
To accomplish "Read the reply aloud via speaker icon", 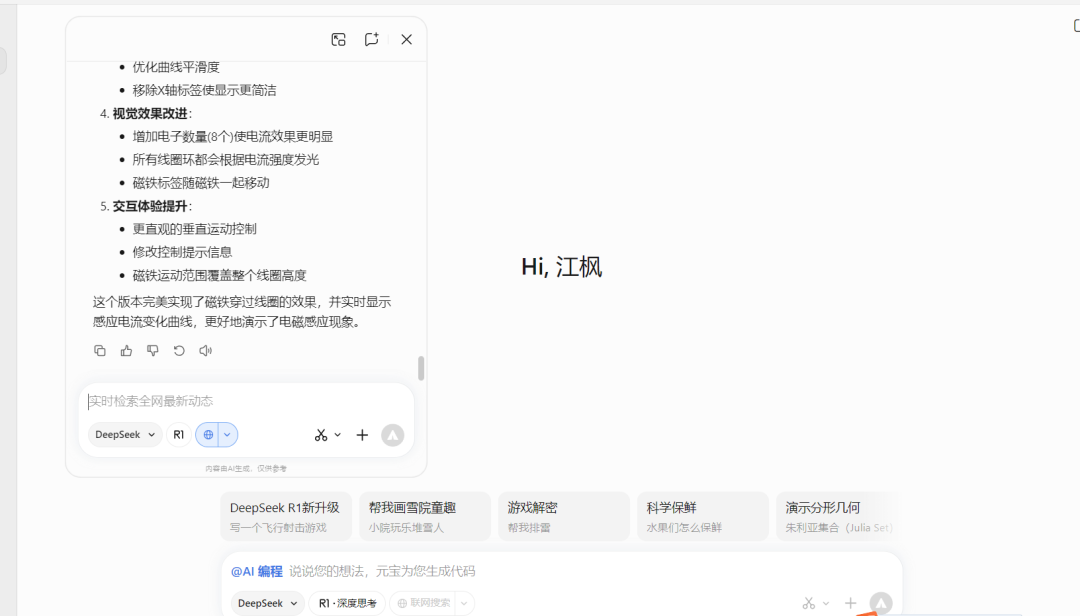I will pos(205,350).
